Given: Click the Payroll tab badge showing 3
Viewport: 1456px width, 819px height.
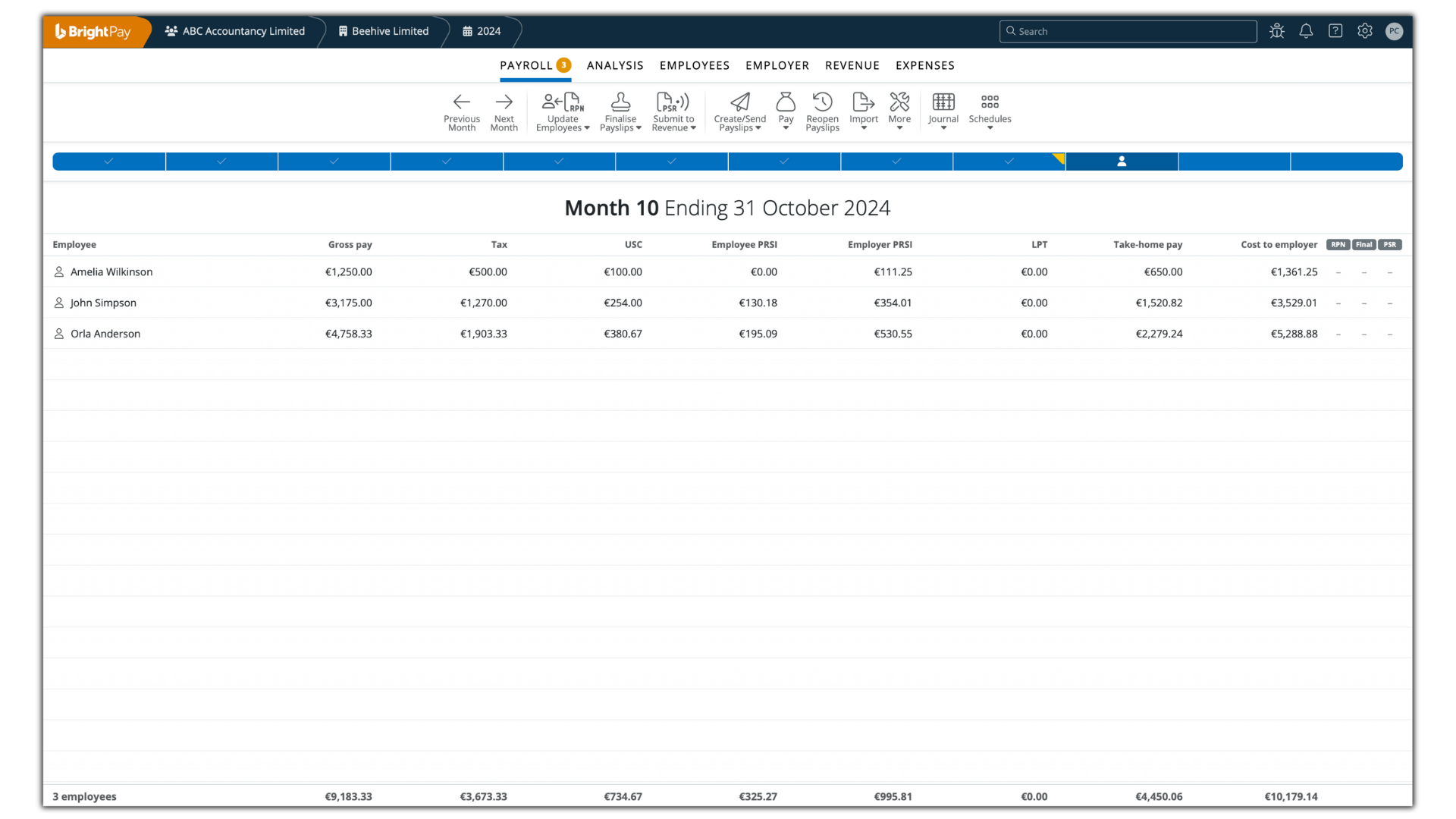Looking at the screenshot, I should click(563, 65).
